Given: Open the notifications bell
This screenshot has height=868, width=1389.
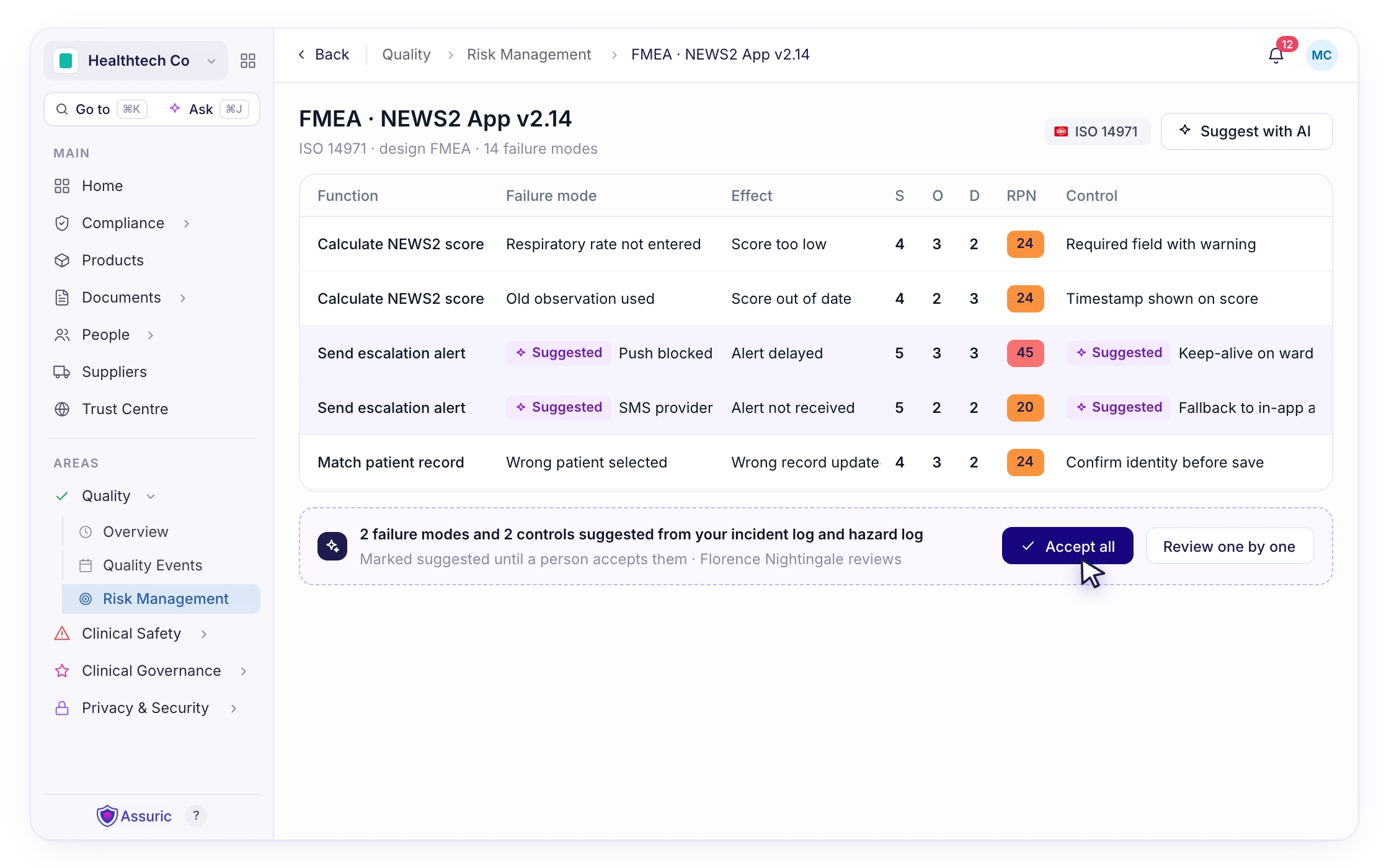Looking at the screenshot, I should [1276, 55].
